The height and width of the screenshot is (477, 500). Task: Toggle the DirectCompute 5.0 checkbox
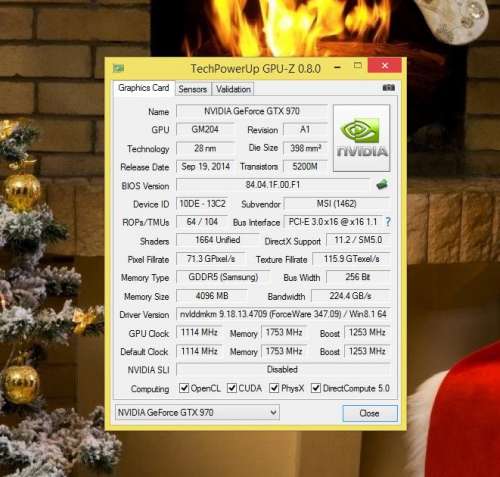316,388
